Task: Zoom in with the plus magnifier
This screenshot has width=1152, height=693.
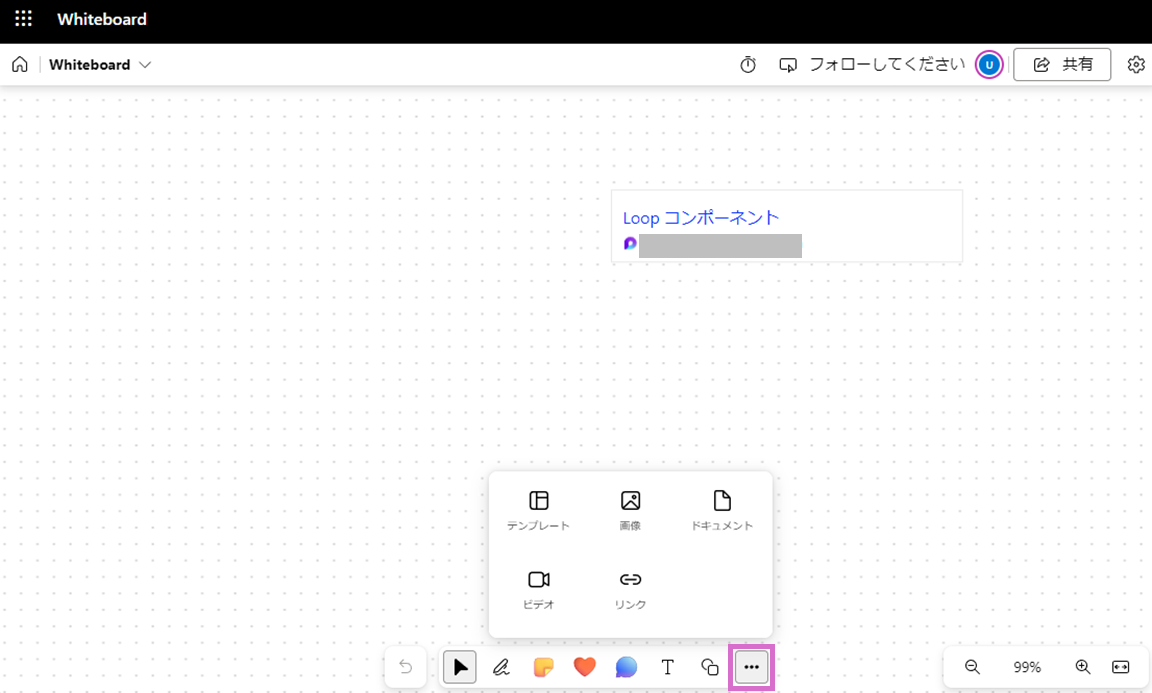Action: point(1082,667)
